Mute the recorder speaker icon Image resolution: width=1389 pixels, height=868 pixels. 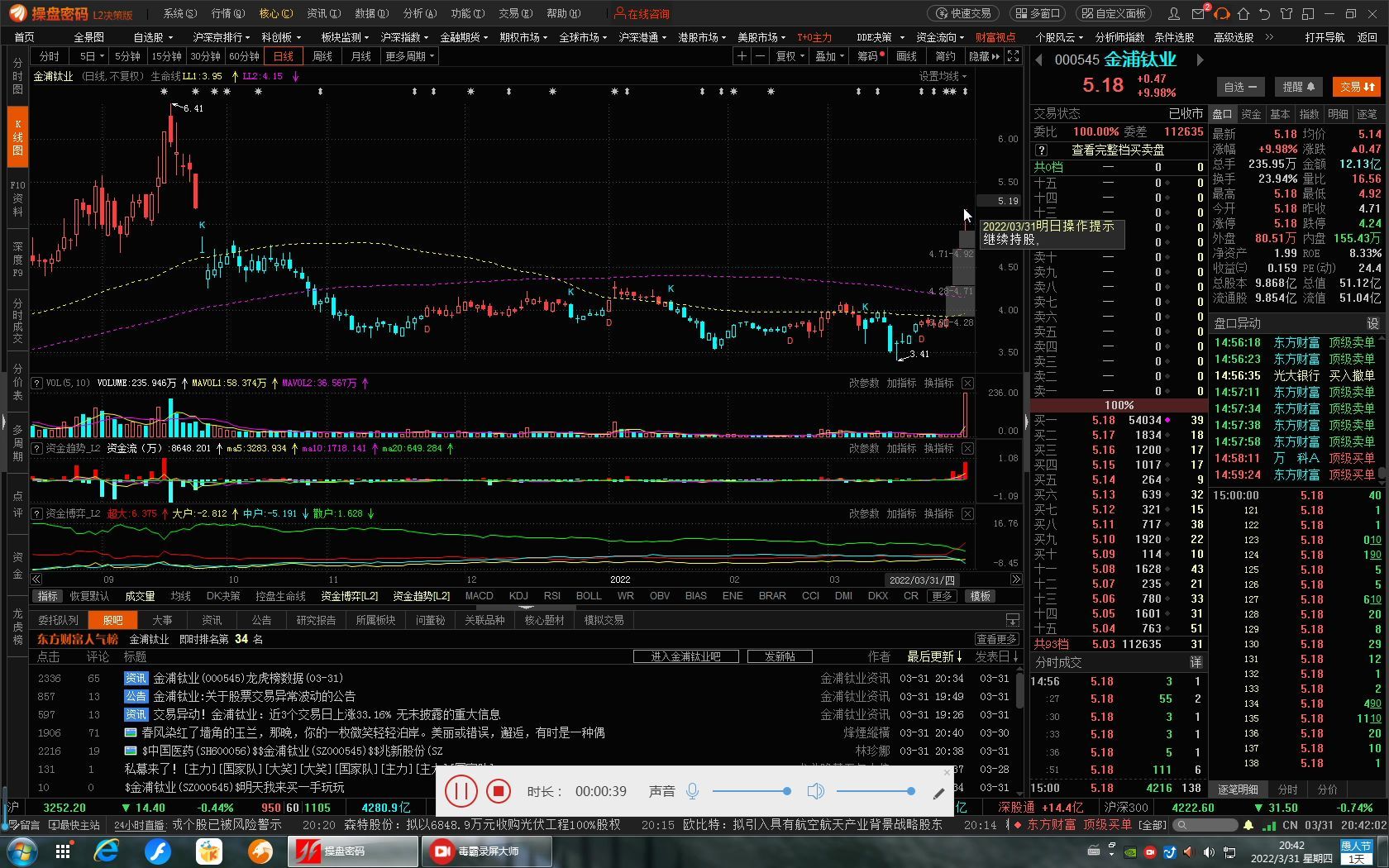[815, 791]
